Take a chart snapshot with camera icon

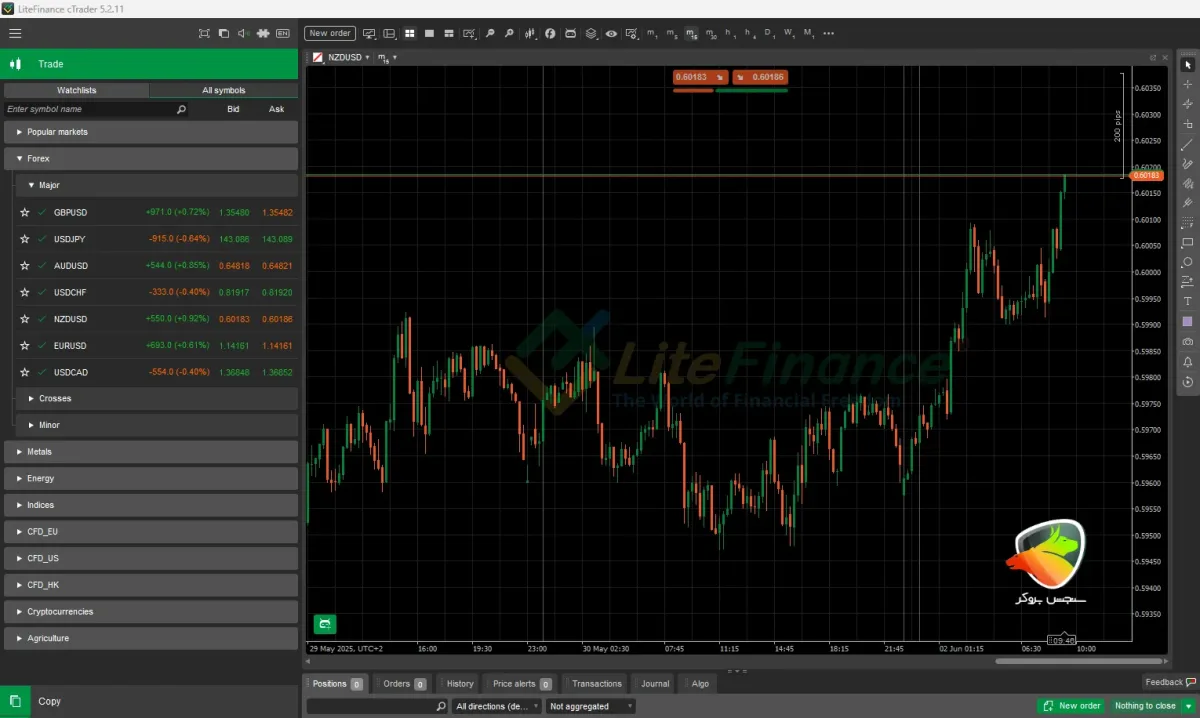tap(1187, 341)
